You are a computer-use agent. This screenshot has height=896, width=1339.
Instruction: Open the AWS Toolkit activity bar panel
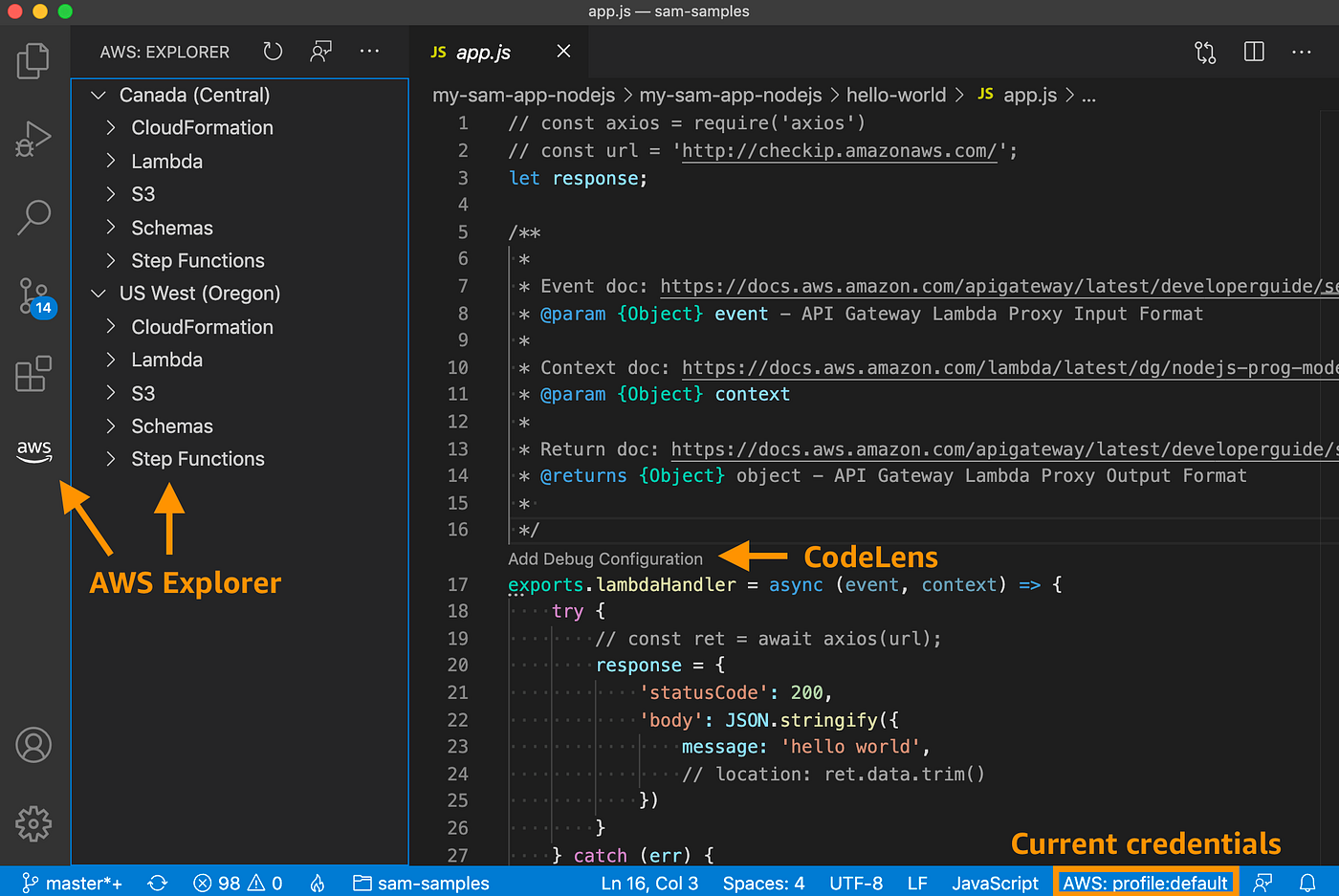point(33,450)
